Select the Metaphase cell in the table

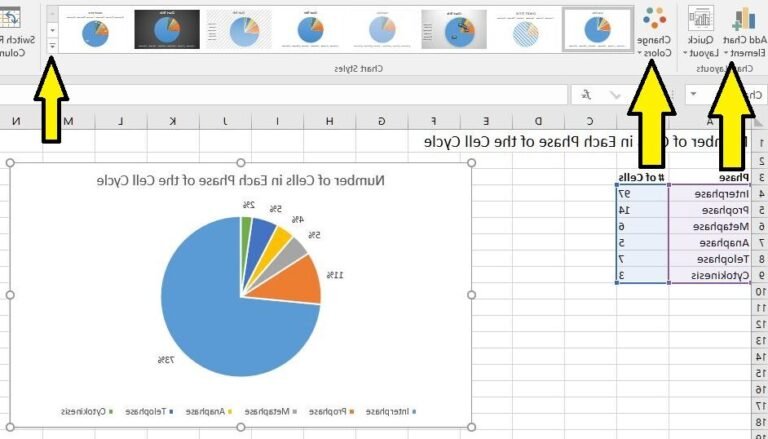(709, 226)
